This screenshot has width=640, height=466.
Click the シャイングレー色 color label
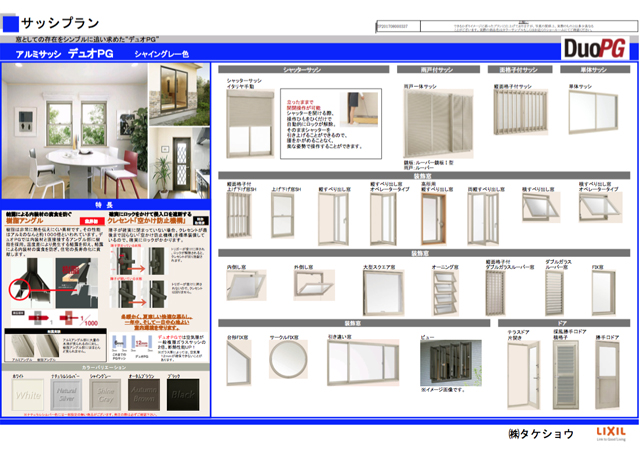coord(161,54)
